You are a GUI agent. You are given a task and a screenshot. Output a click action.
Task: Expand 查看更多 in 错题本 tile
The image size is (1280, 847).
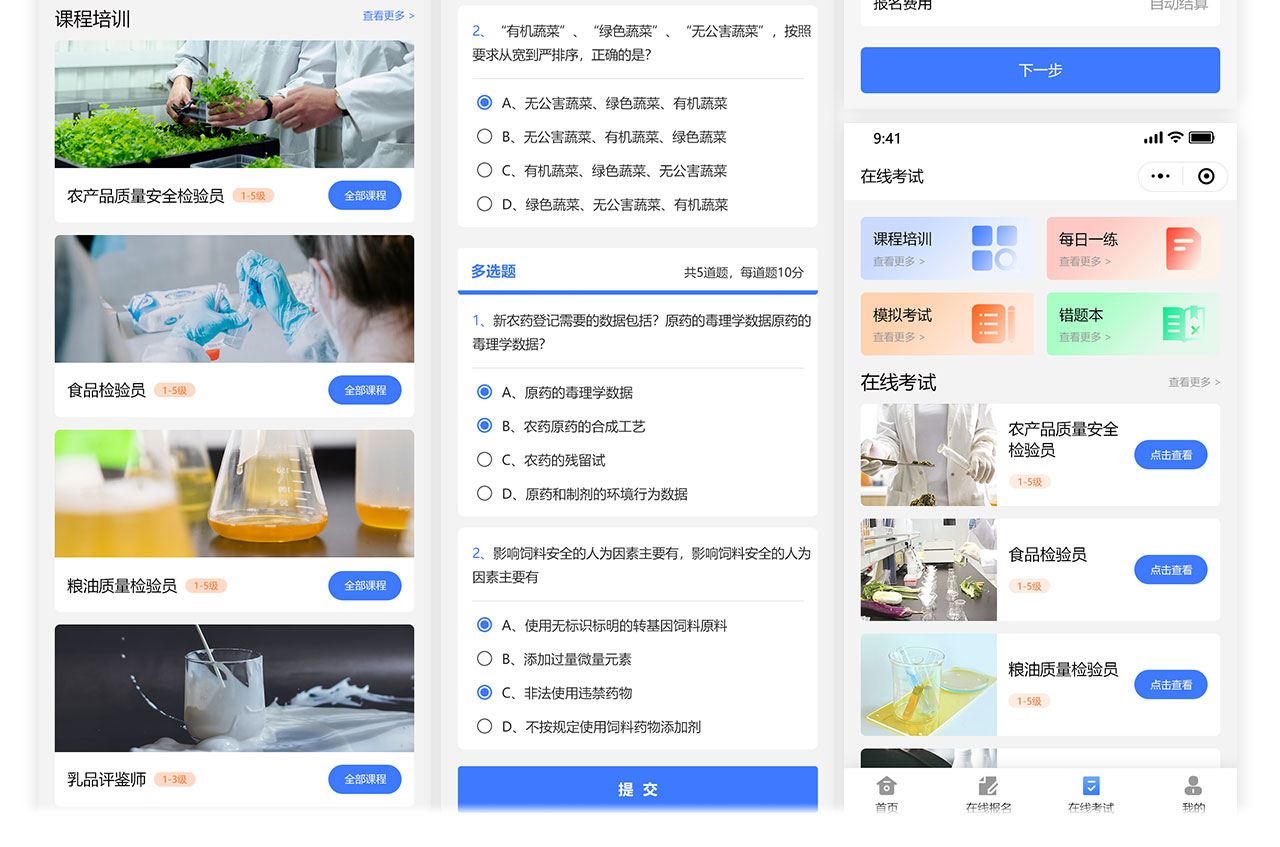1084,338
